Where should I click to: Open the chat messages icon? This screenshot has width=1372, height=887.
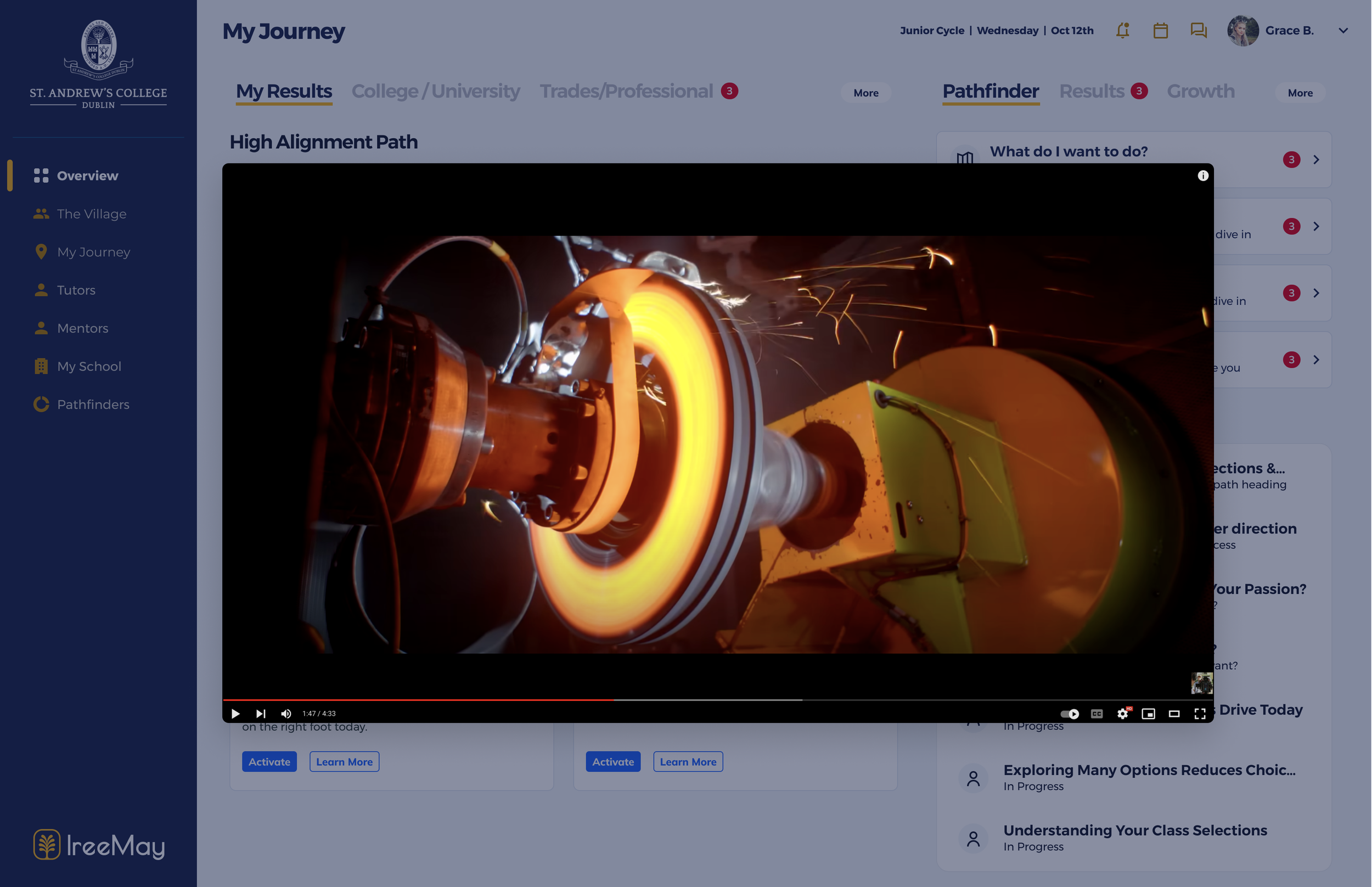pos(1198,31)
